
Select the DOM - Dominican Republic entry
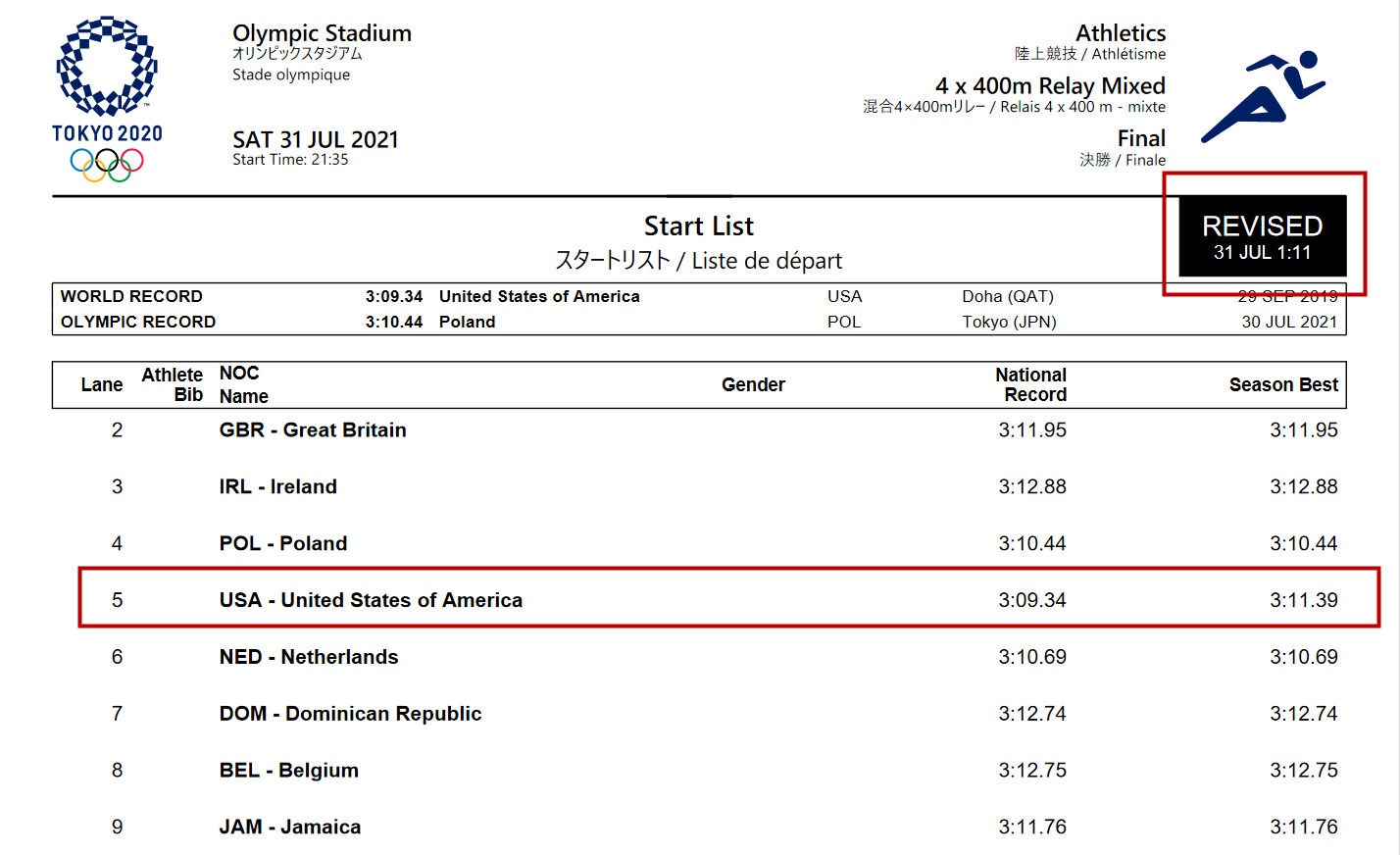[x=350, y=714]
